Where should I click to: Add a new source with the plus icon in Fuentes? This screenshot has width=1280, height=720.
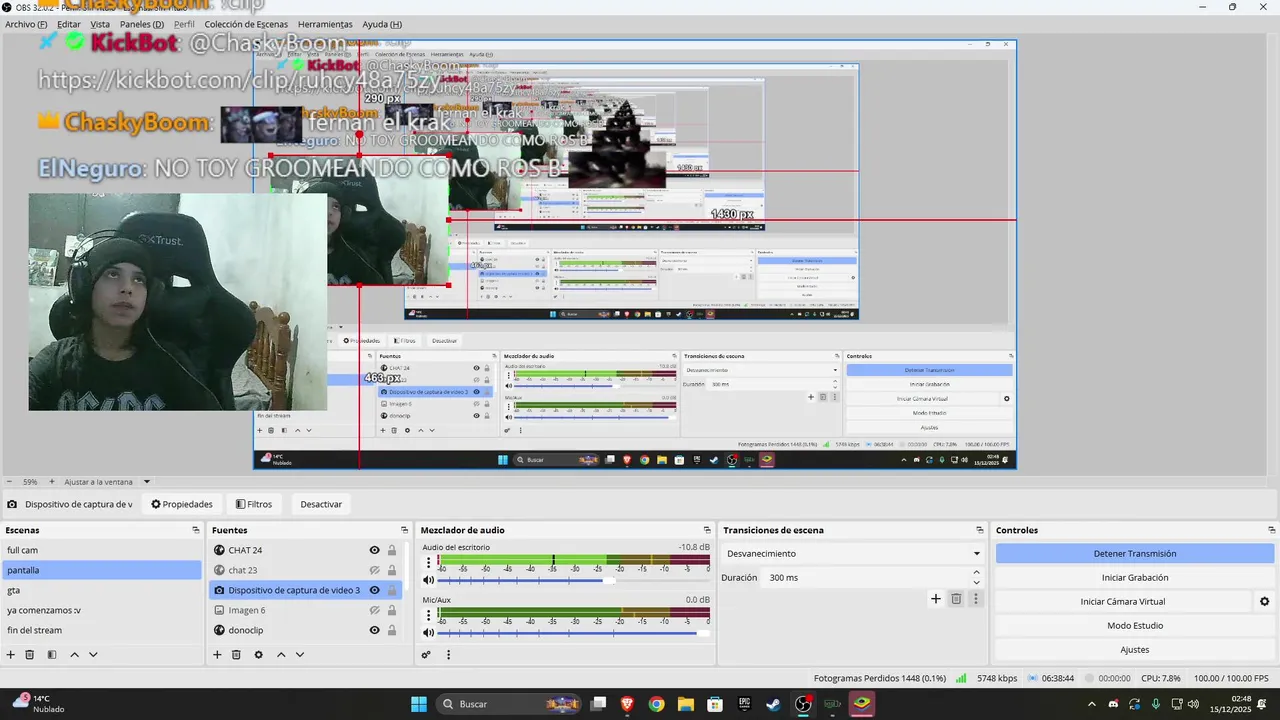click(x=217, y=655)
